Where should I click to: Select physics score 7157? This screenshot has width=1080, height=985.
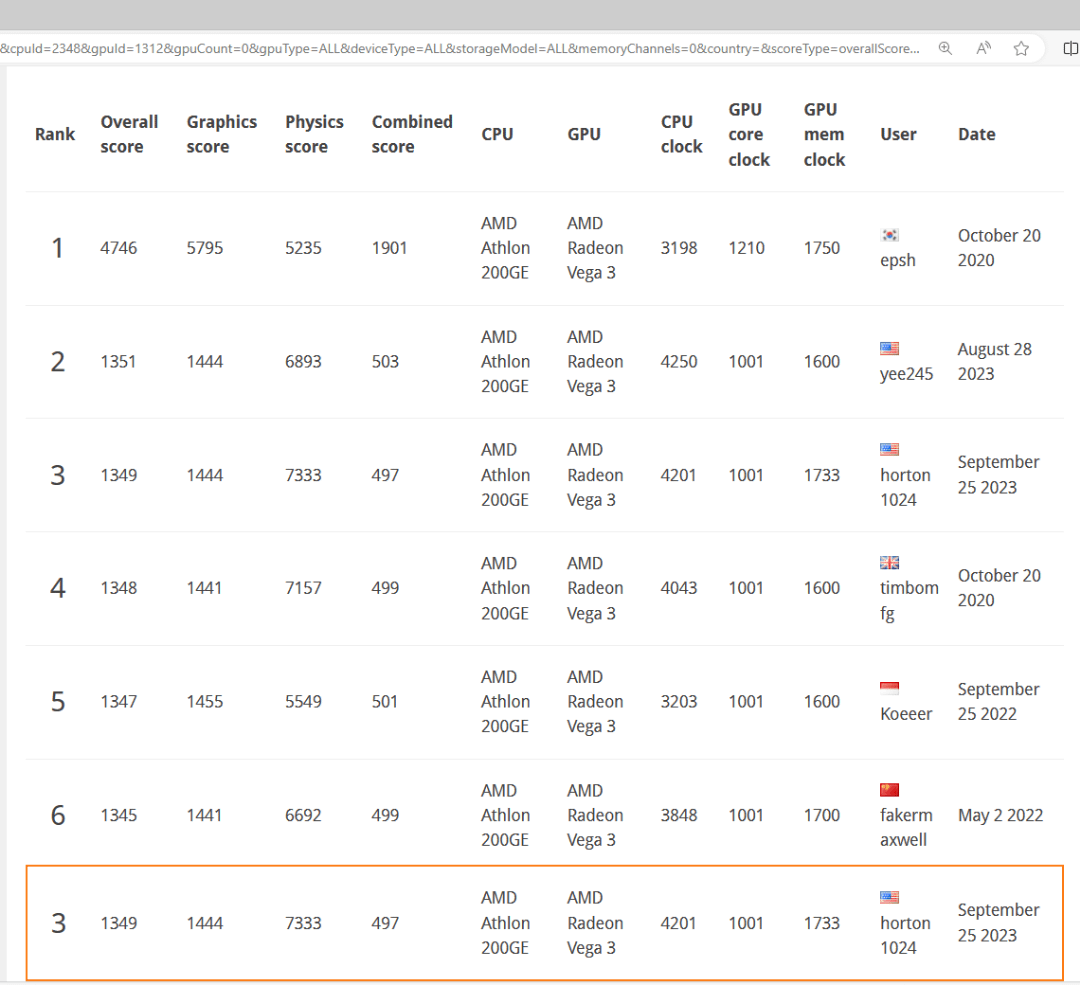tap(303, 588)
